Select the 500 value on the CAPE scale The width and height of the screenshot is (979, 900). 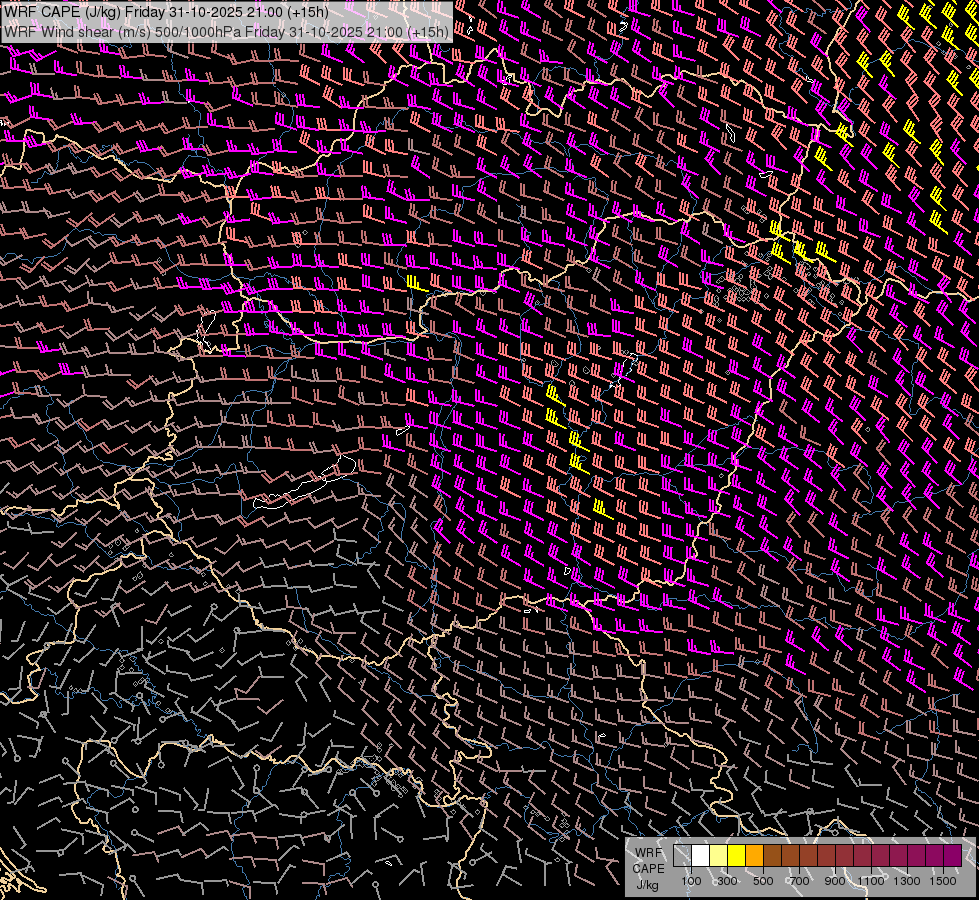pyautogui.click(x=763, y=881)
